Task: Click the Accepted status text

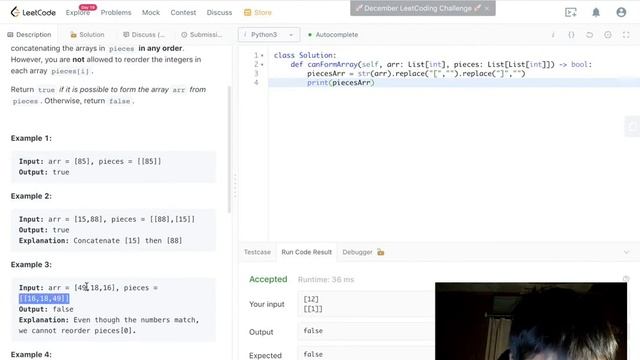Action: pyautogui.click(x=268, y=279)
